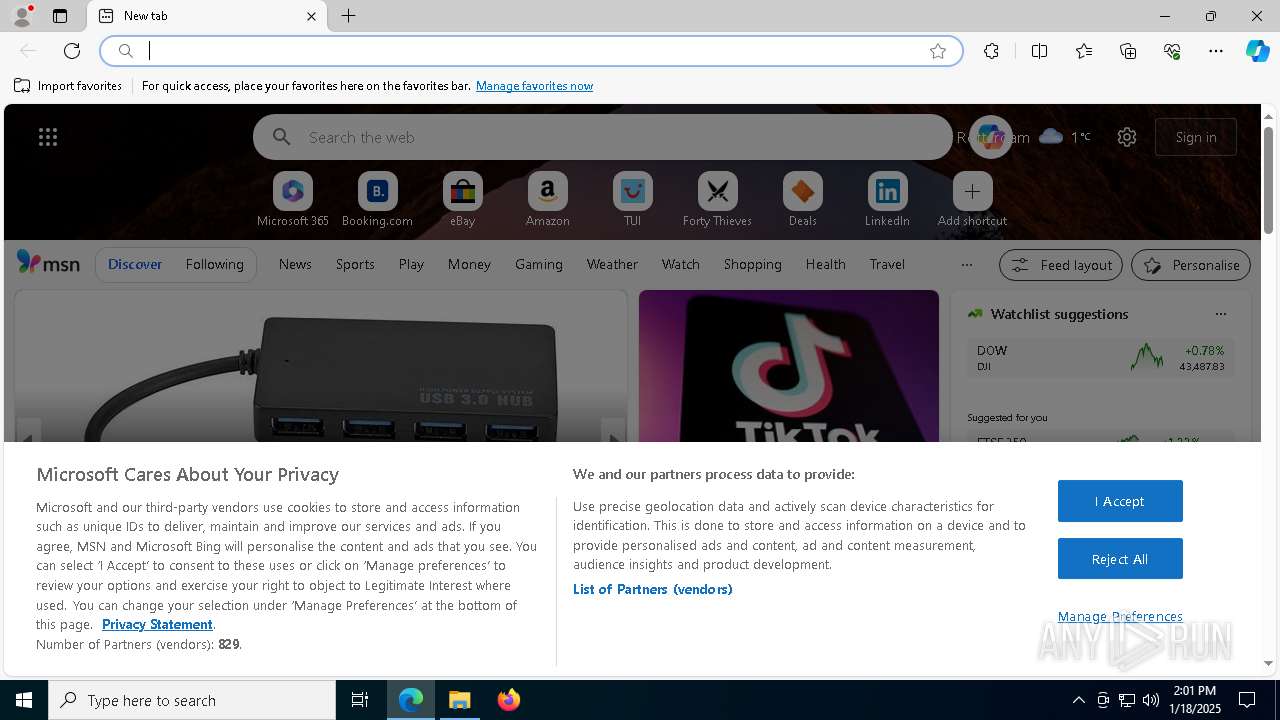Open Browser essentials icon
The height and width of the screenshot is (720, 1280).
[x=1172, y=51]
